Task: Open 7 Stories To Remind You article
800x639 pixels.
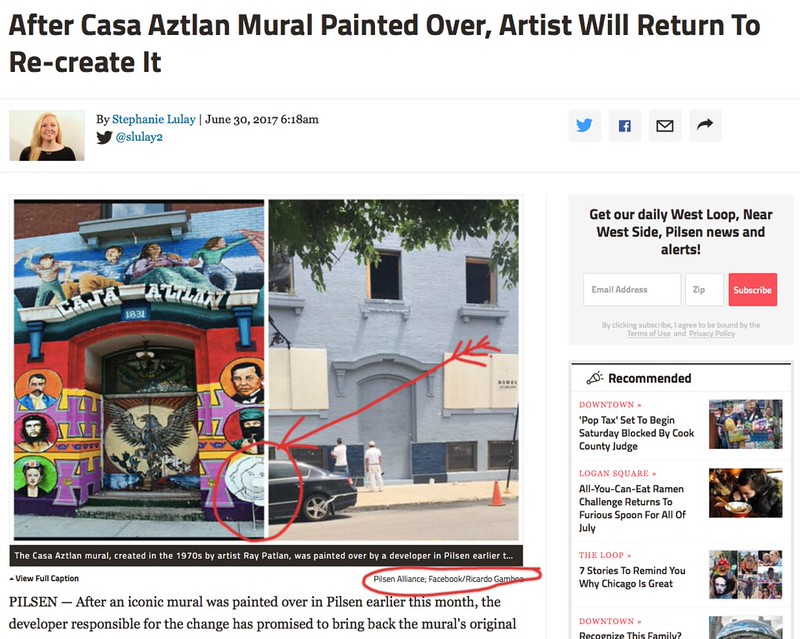Action: click(x=632, y=577)
